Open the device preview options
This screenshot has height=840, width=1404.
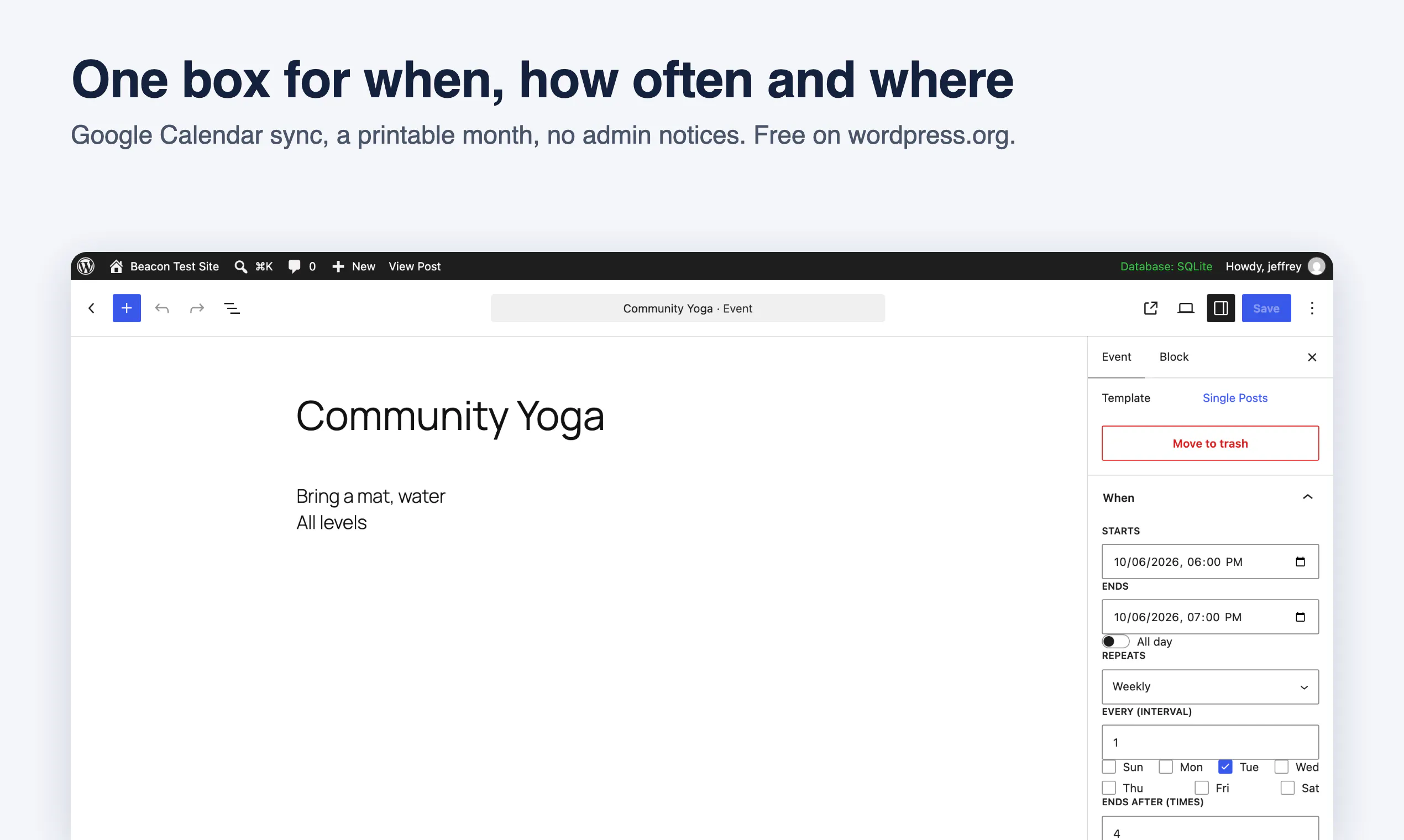[x=1186, y=308]
